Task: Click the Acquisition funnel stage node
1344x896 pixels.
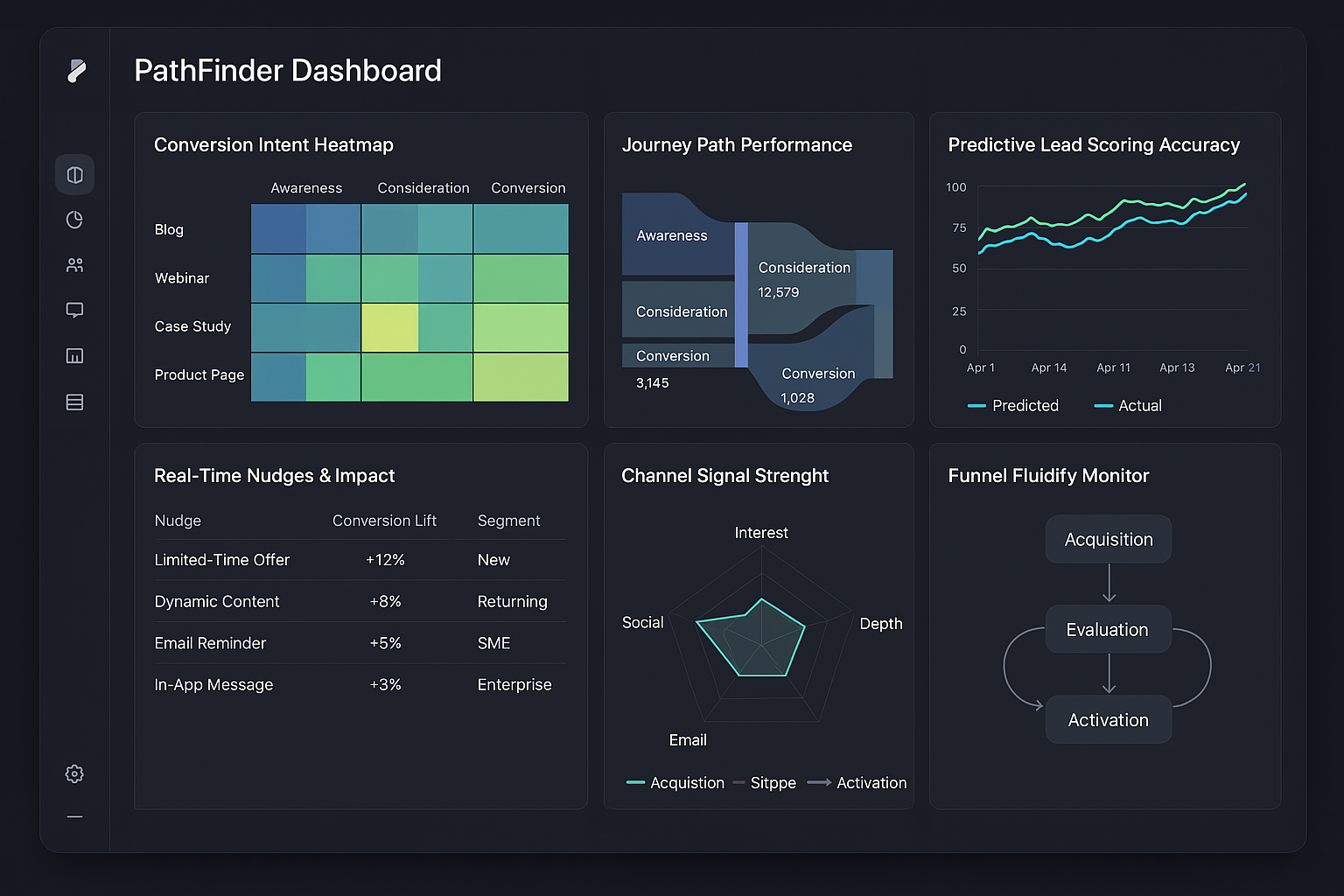Action: coord(1109,540)
